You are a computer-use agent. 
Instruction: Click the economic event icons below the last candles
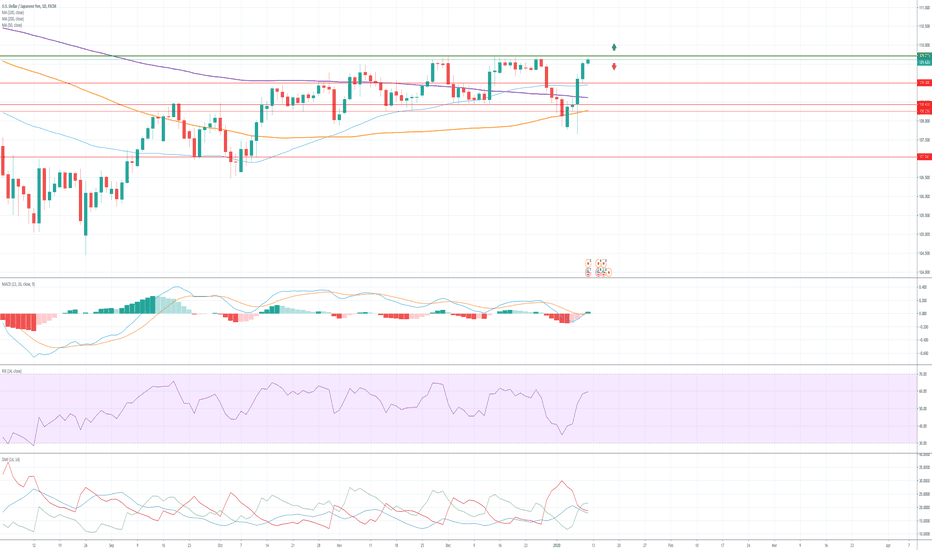tap(598, 267)
